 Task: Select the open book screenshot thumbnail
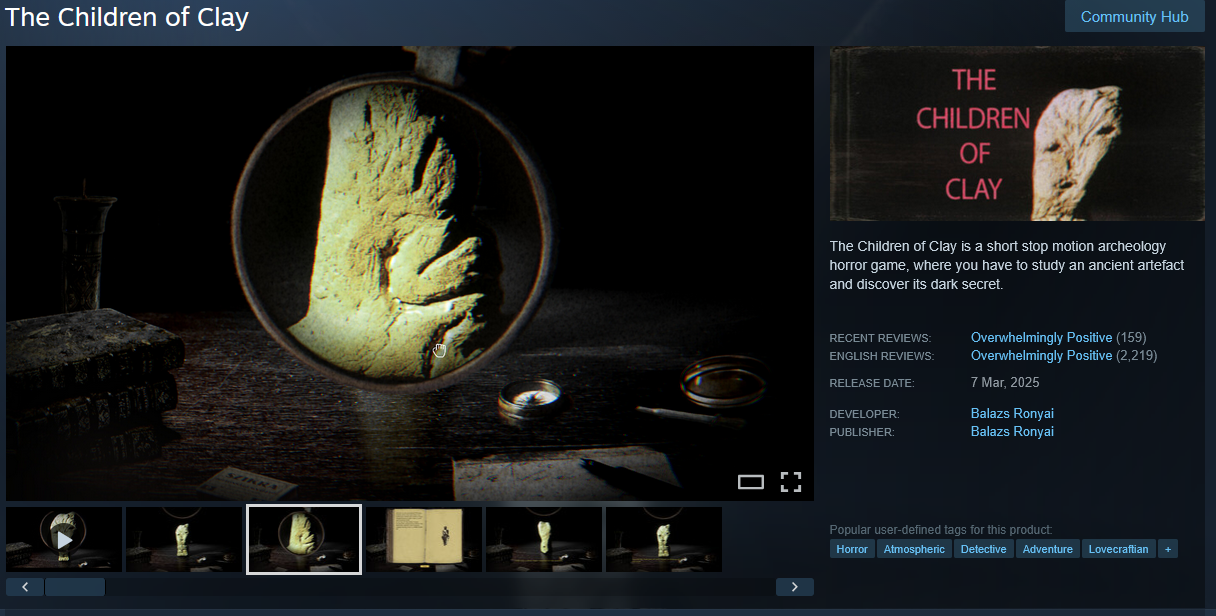click(424, 540)
